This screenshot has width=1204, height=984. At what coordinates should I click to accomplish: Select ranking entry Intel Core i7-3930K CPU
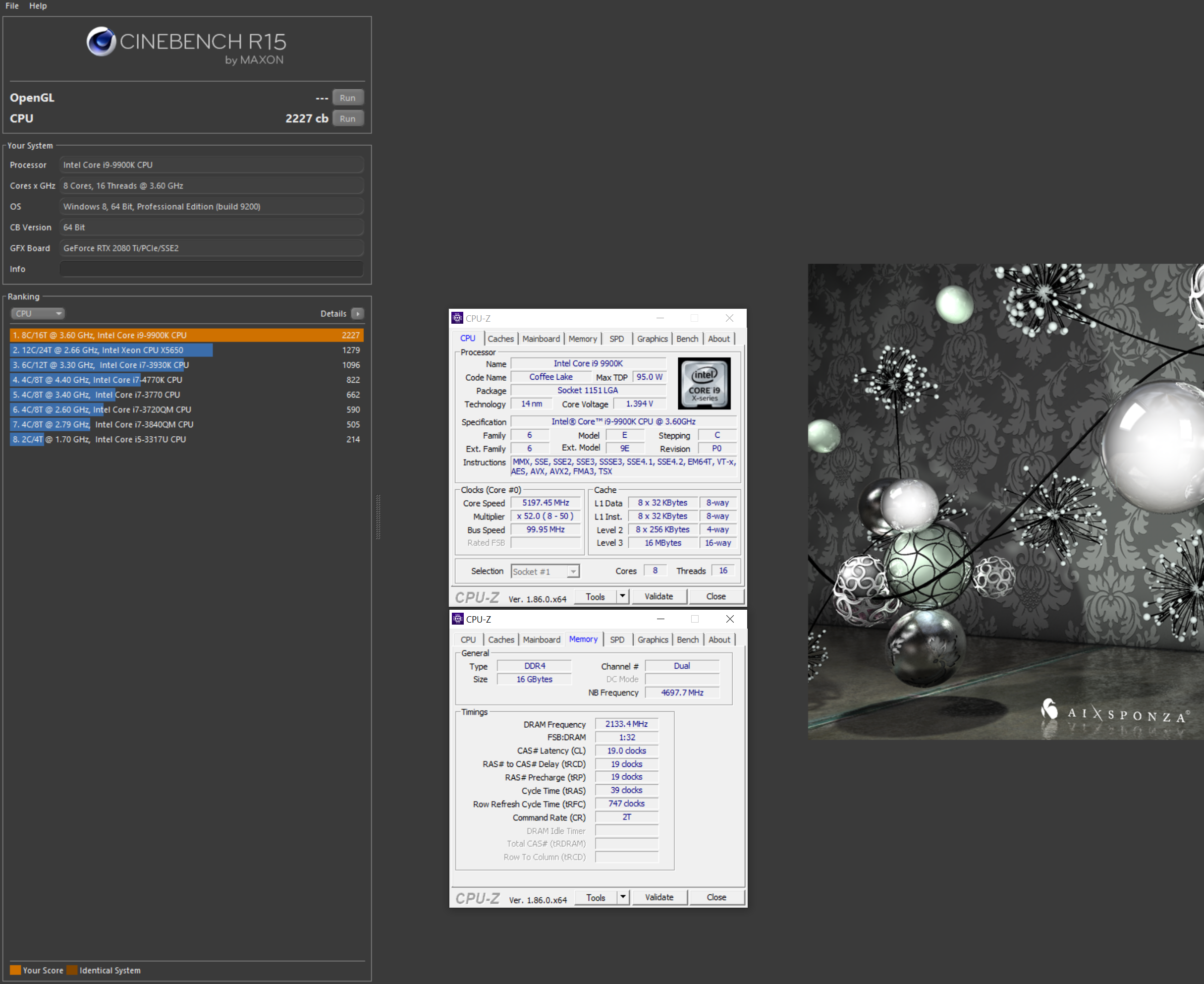tap(186, 365)
